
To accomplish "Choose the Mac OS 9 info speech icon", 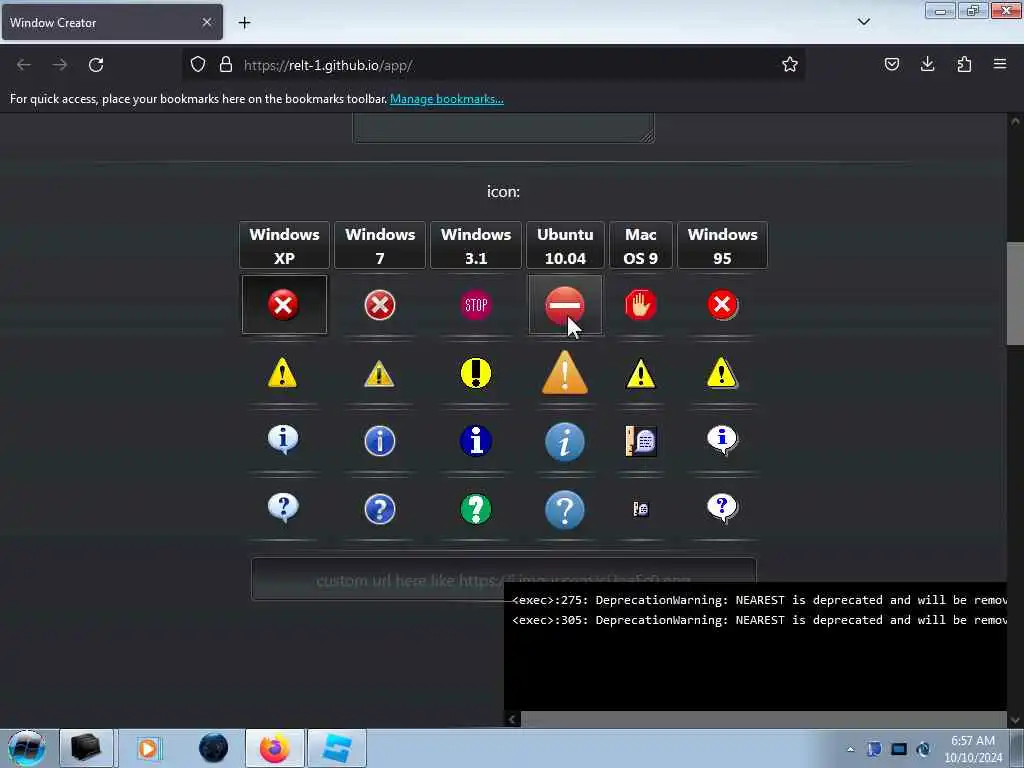I will point(641,441).
